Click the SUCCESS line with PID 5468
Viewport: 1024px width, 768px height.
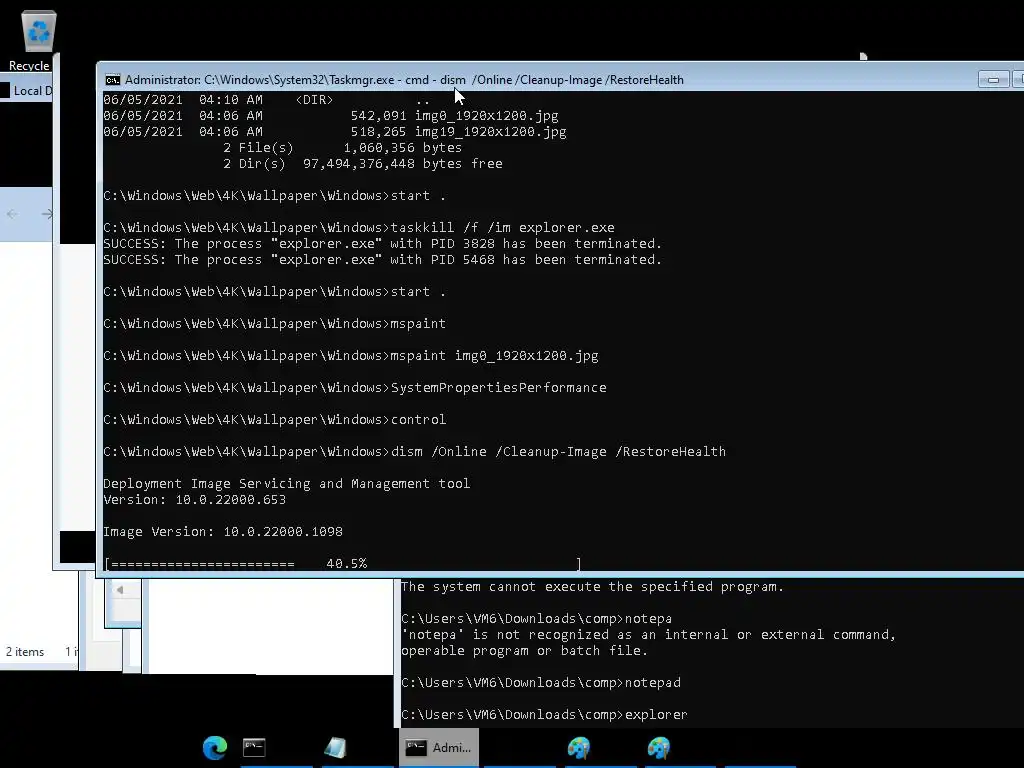point(383,260)
